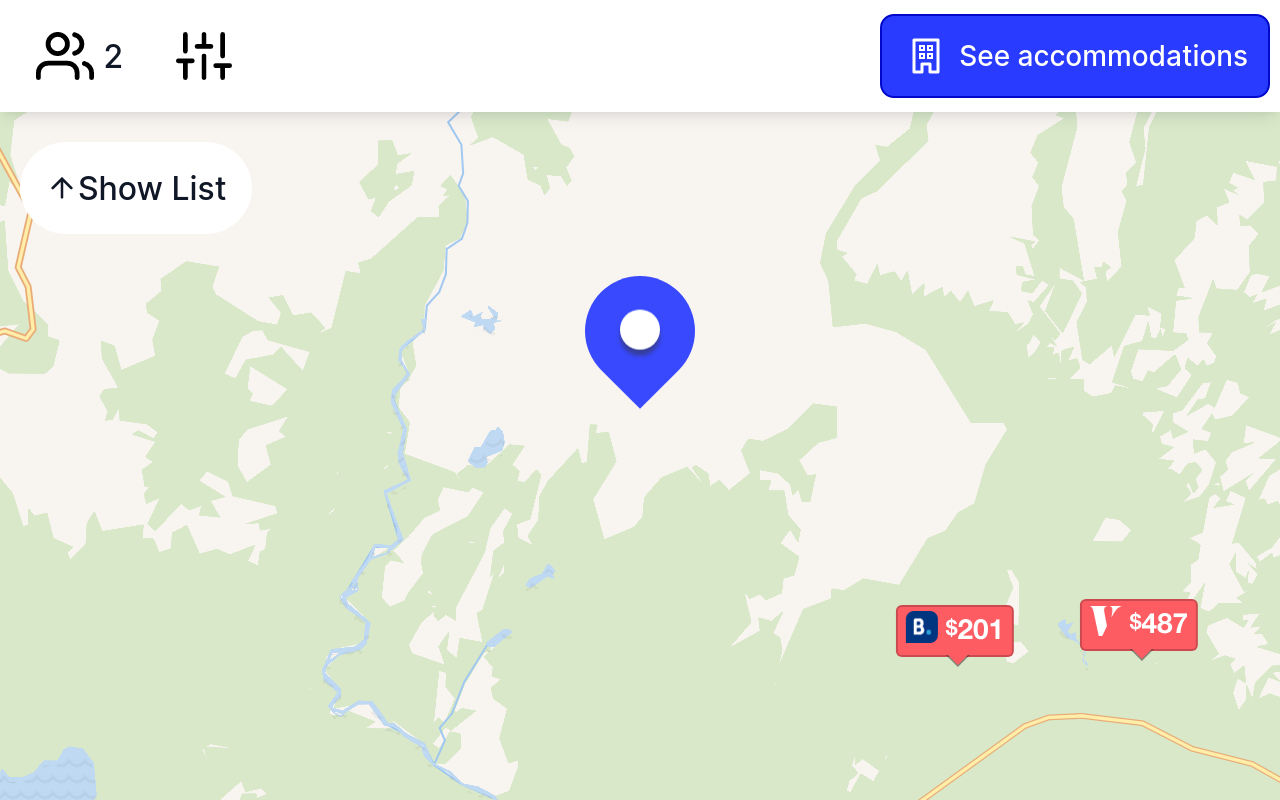
Task: Expand the Show List panel
Action: coord(136,188)
